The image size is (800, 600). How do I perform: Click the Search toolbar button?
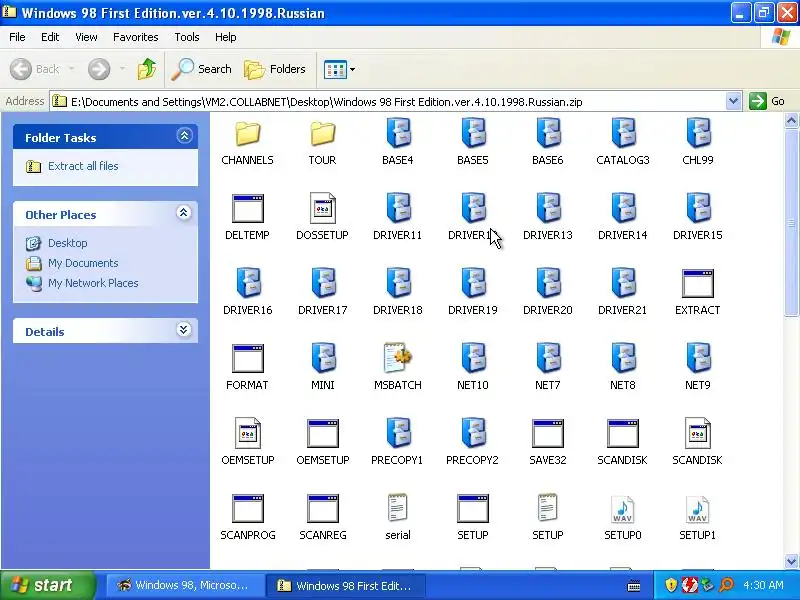(202, 69)
